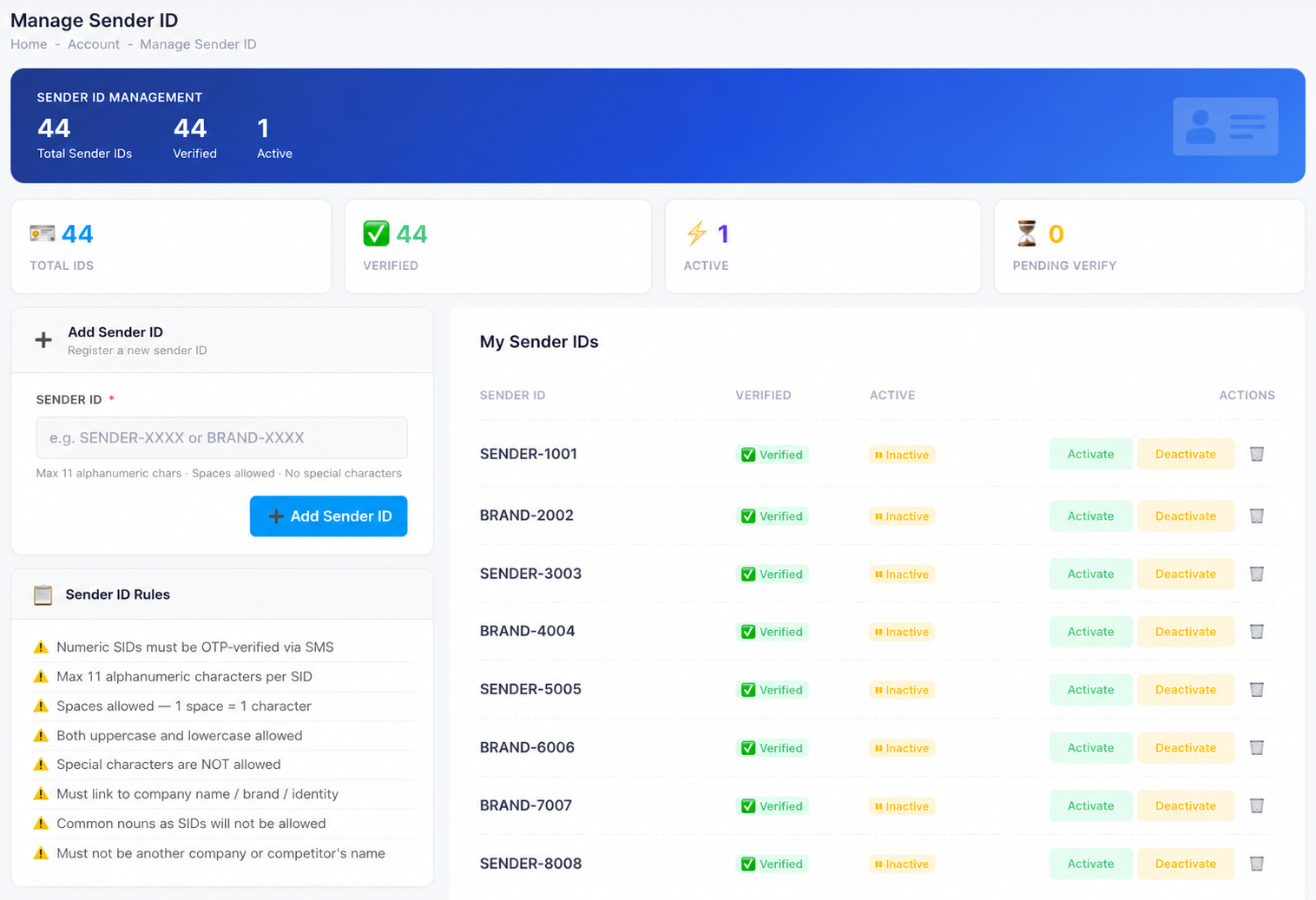Click Verified badge for SENDER-8008
The height and width of the screenshot is (900, 1316).
[773, 864]
